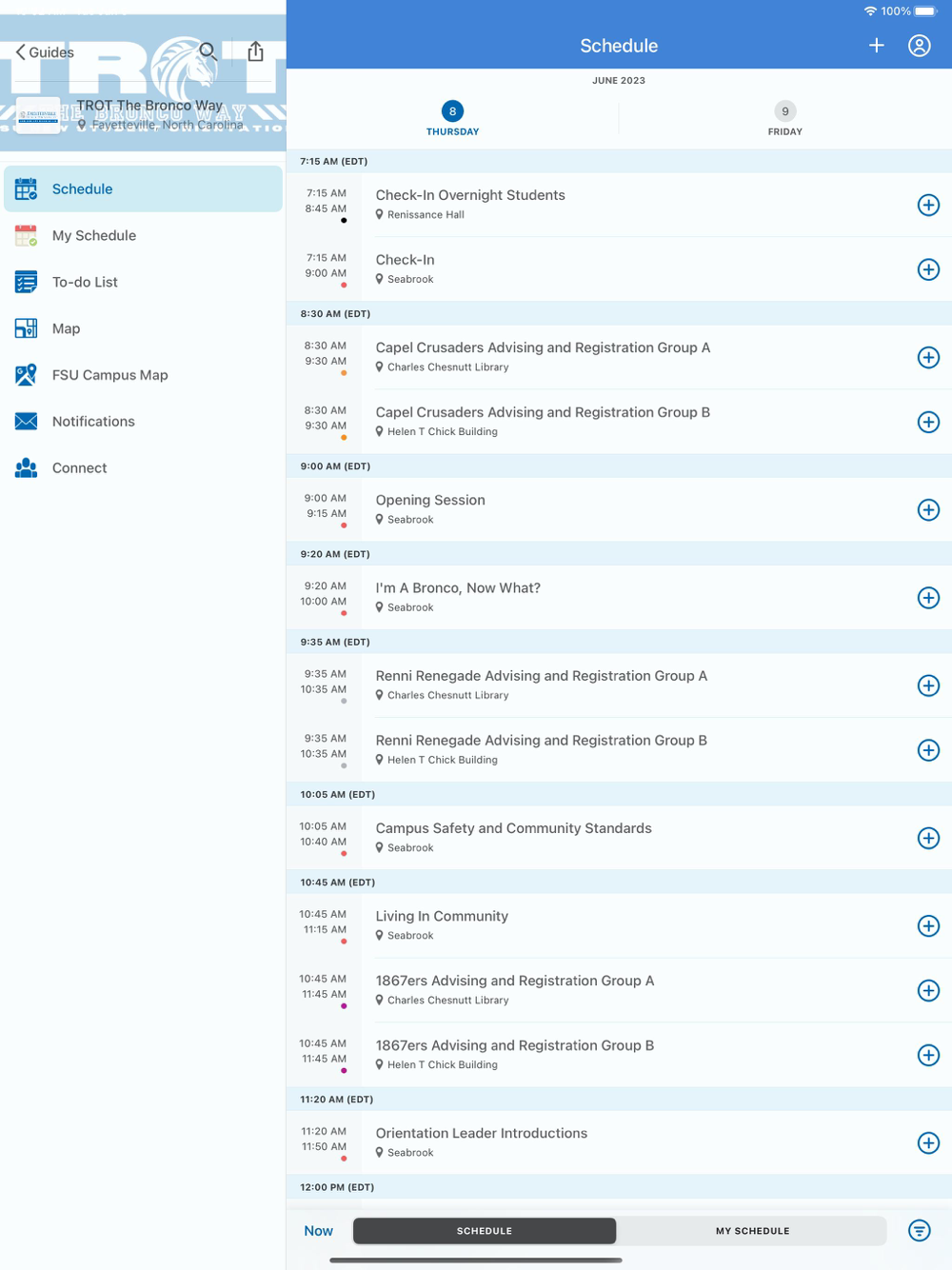
Task: Open Orientation Leader Introductions details
Action: coord(619,1142)
